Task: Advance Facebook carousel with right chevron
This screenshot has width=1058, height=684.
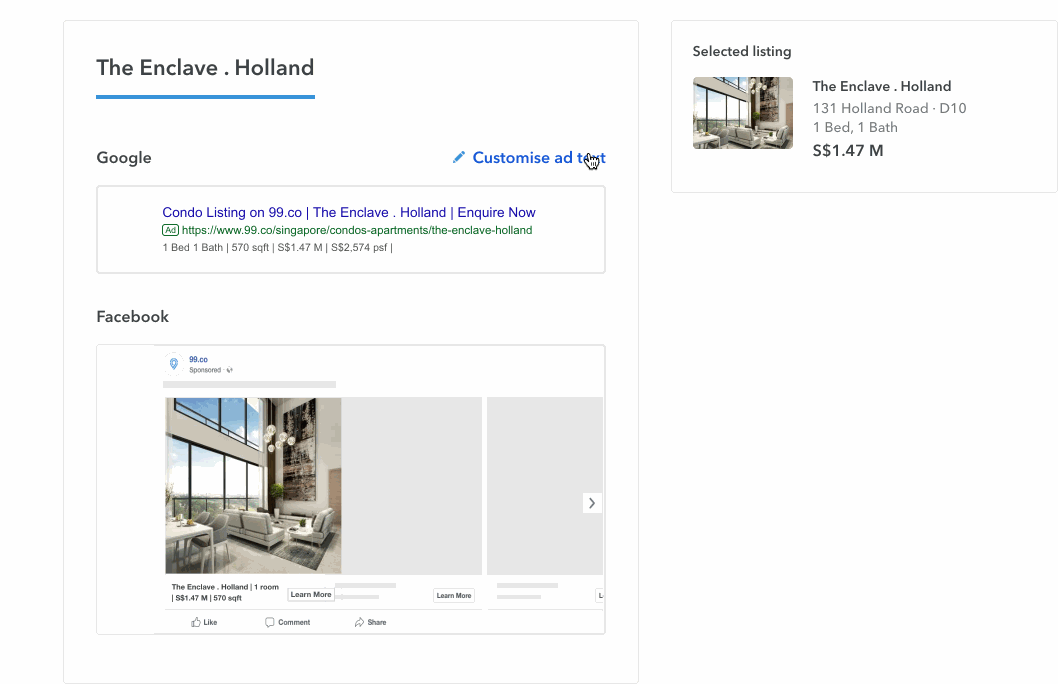Action: click(x=592, y=503)
